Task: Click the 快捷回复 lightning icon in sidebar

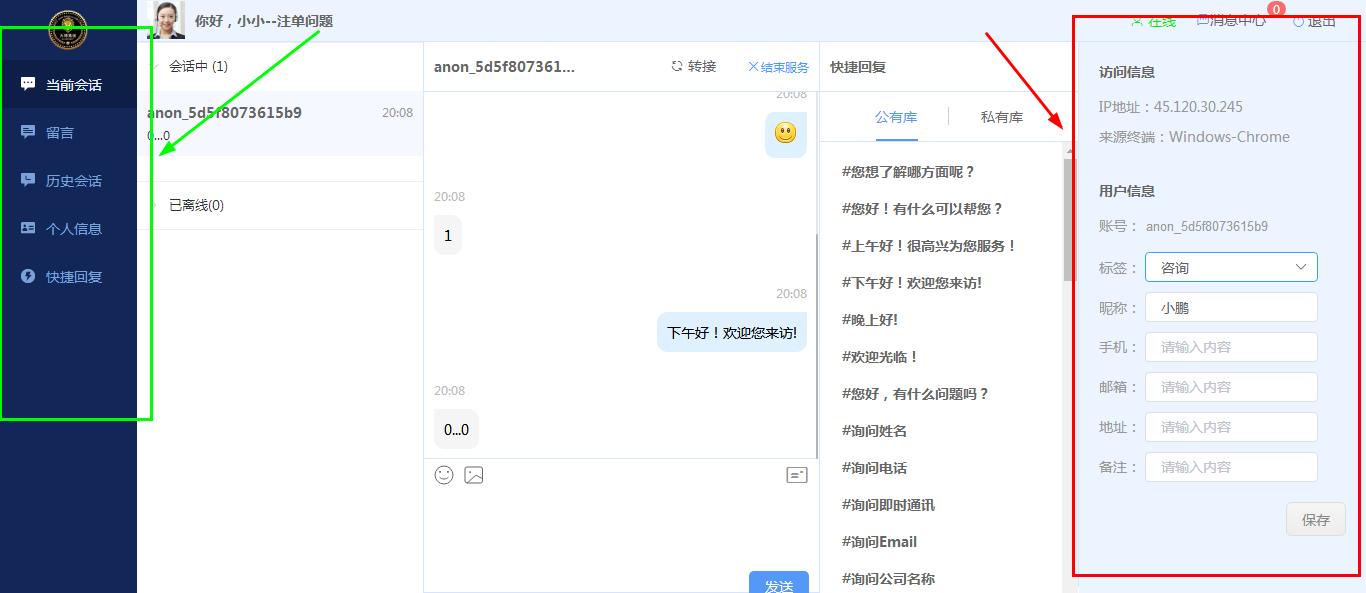Action: click(28, 276)
